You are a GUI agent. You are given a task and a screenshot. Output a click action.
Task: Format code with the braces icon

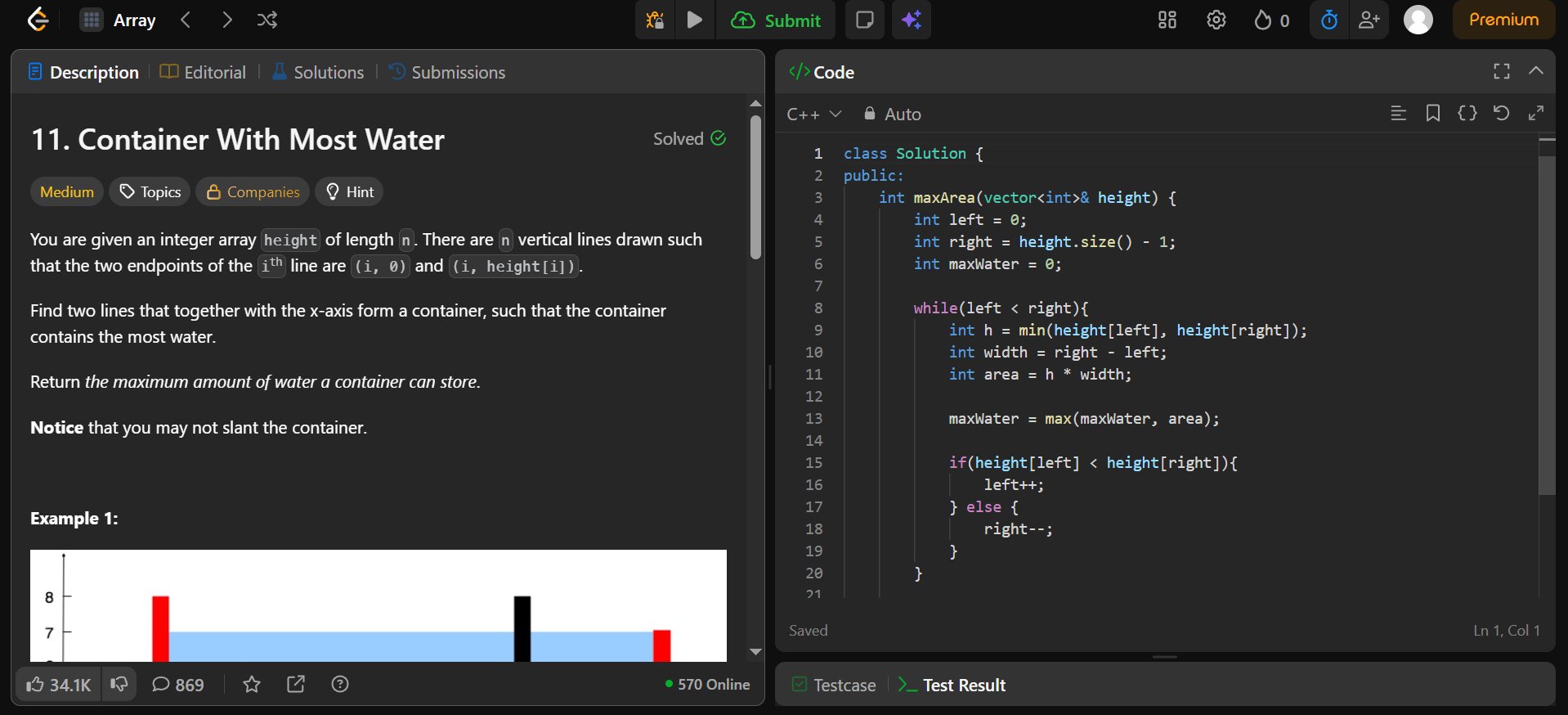tap(1467, 114)
